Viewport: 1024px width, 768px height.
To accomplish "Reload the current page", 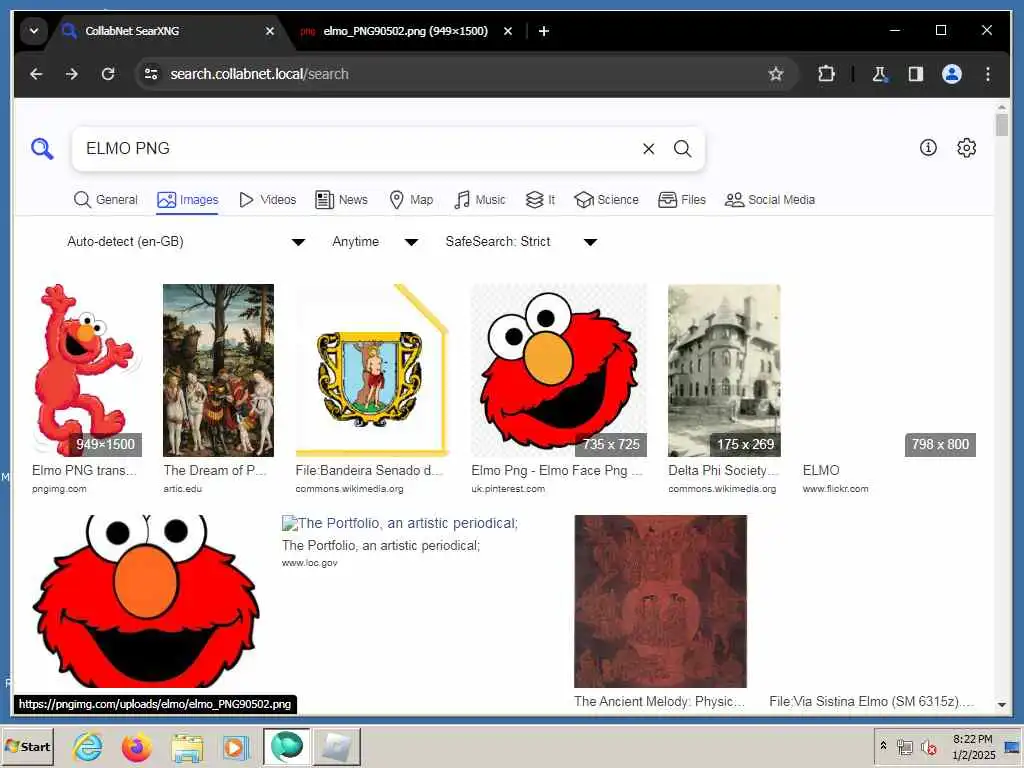I will (x=108, y=74).
